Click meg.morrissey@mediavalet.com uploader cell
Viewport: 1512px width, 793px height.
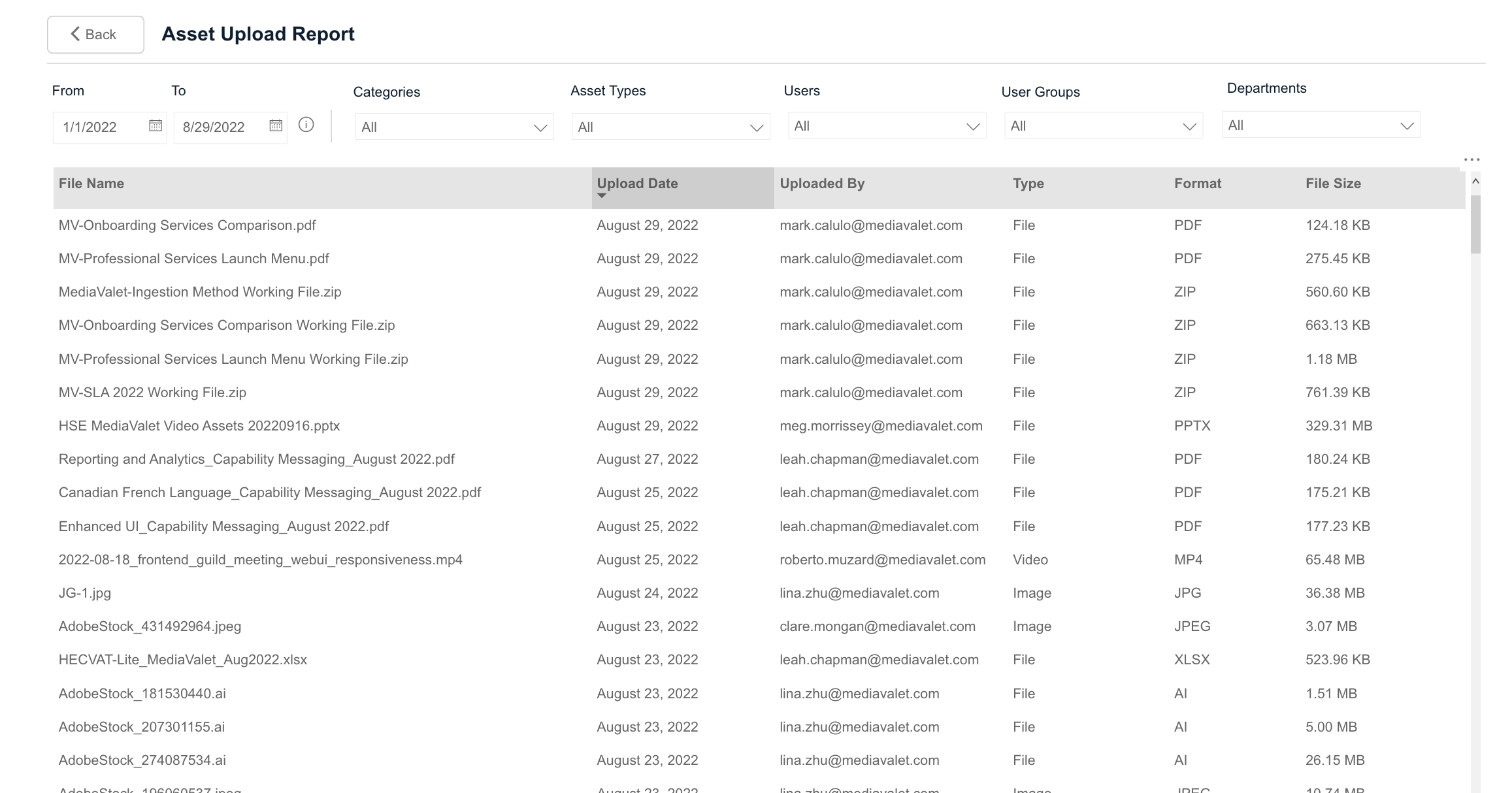(881, 426)
